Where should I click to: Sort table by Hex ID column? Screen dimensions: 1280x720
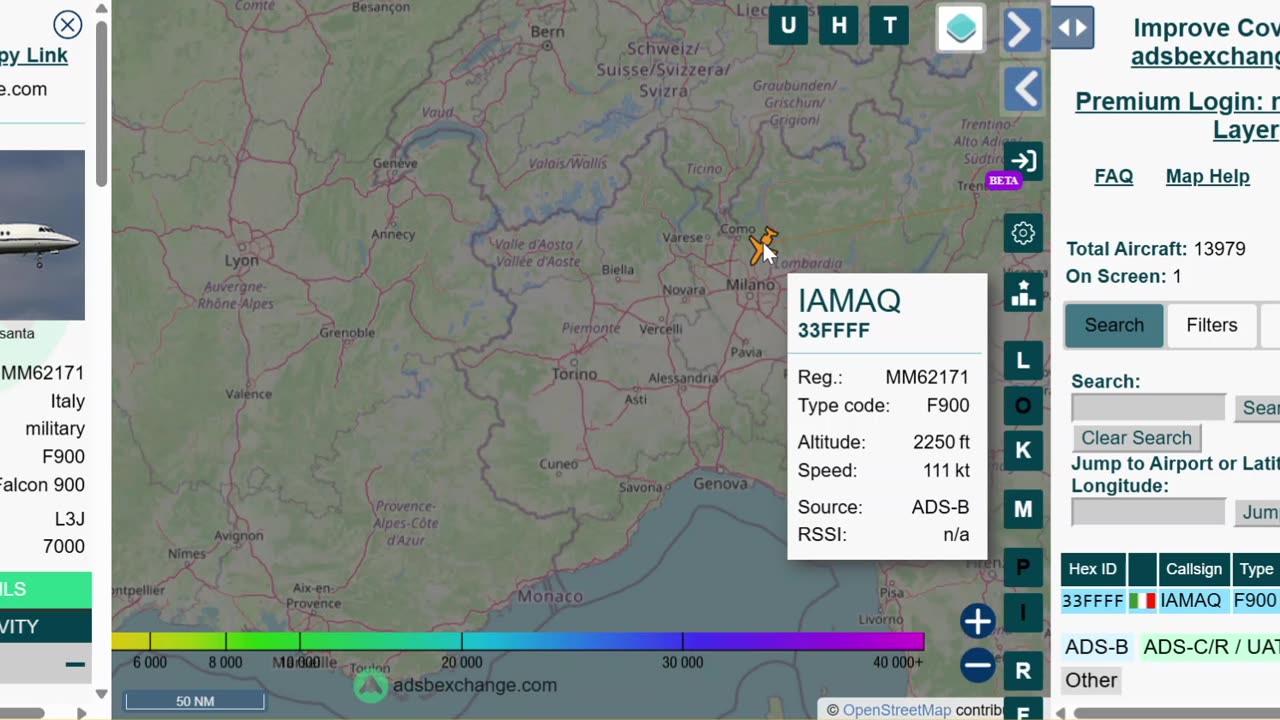point(1092,569)
